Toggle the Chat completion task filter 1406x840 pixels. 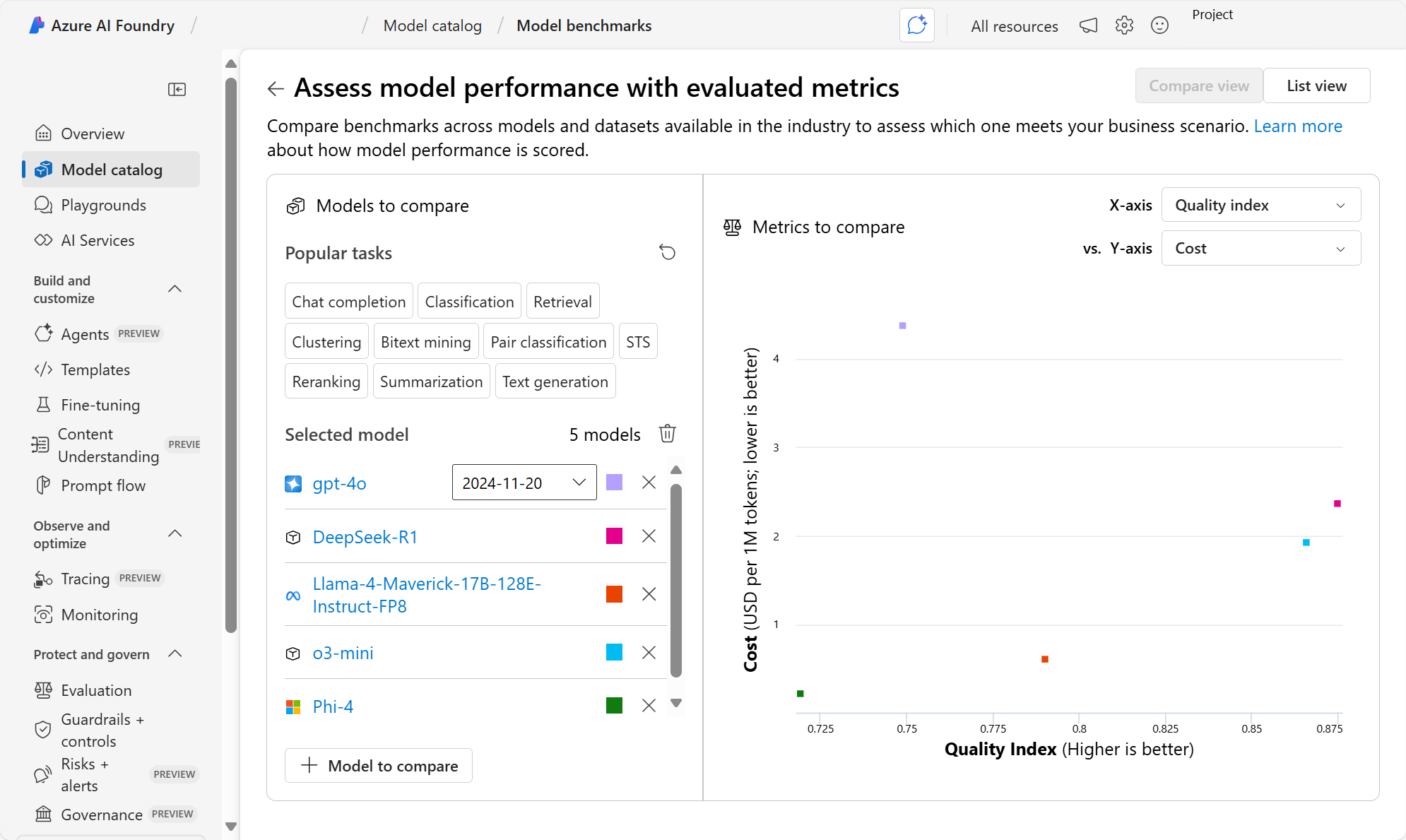click(x=349, y=302)
